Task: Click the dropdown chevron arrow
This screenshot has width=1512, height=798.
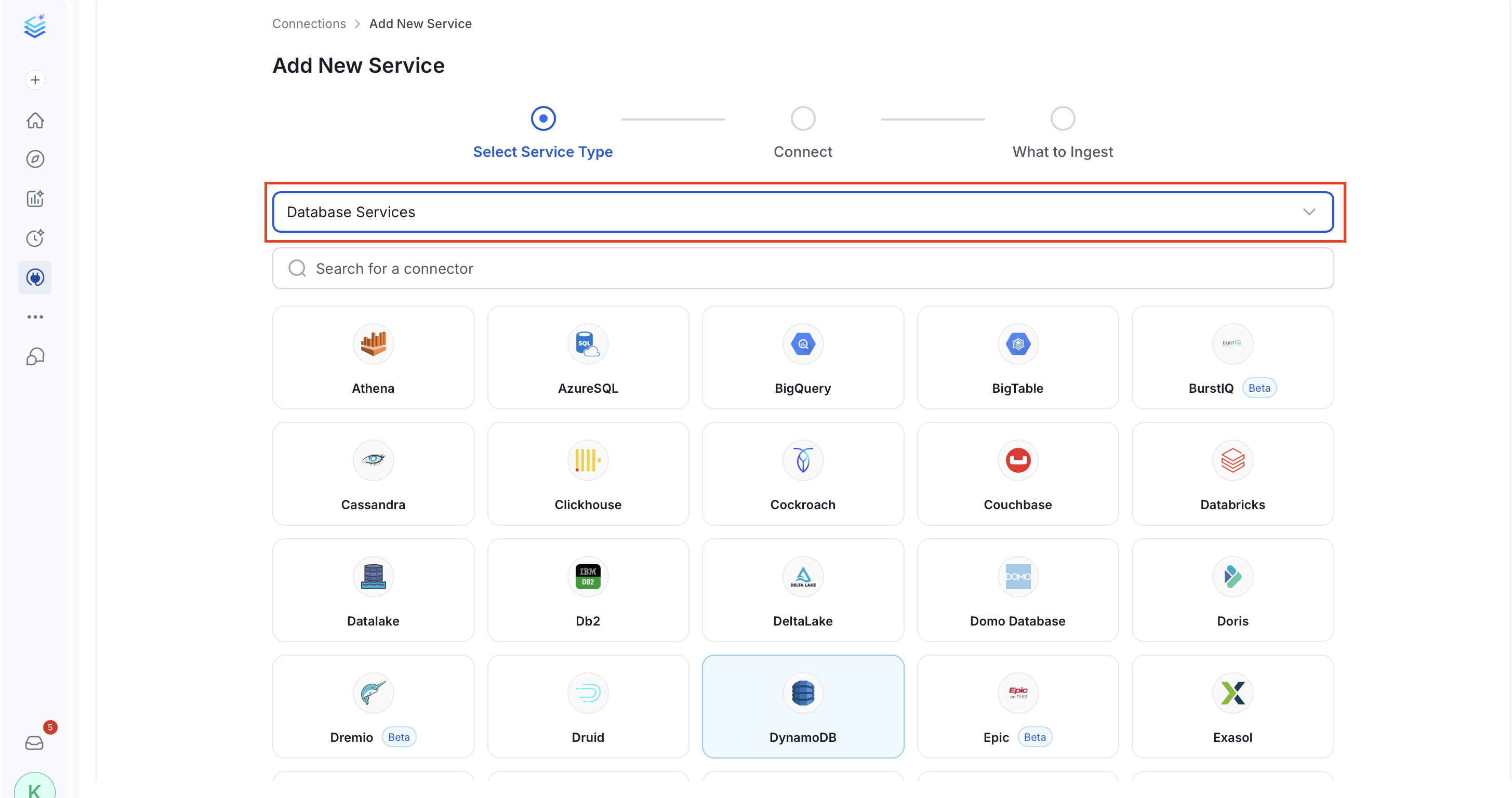Action: [1309, 212]
